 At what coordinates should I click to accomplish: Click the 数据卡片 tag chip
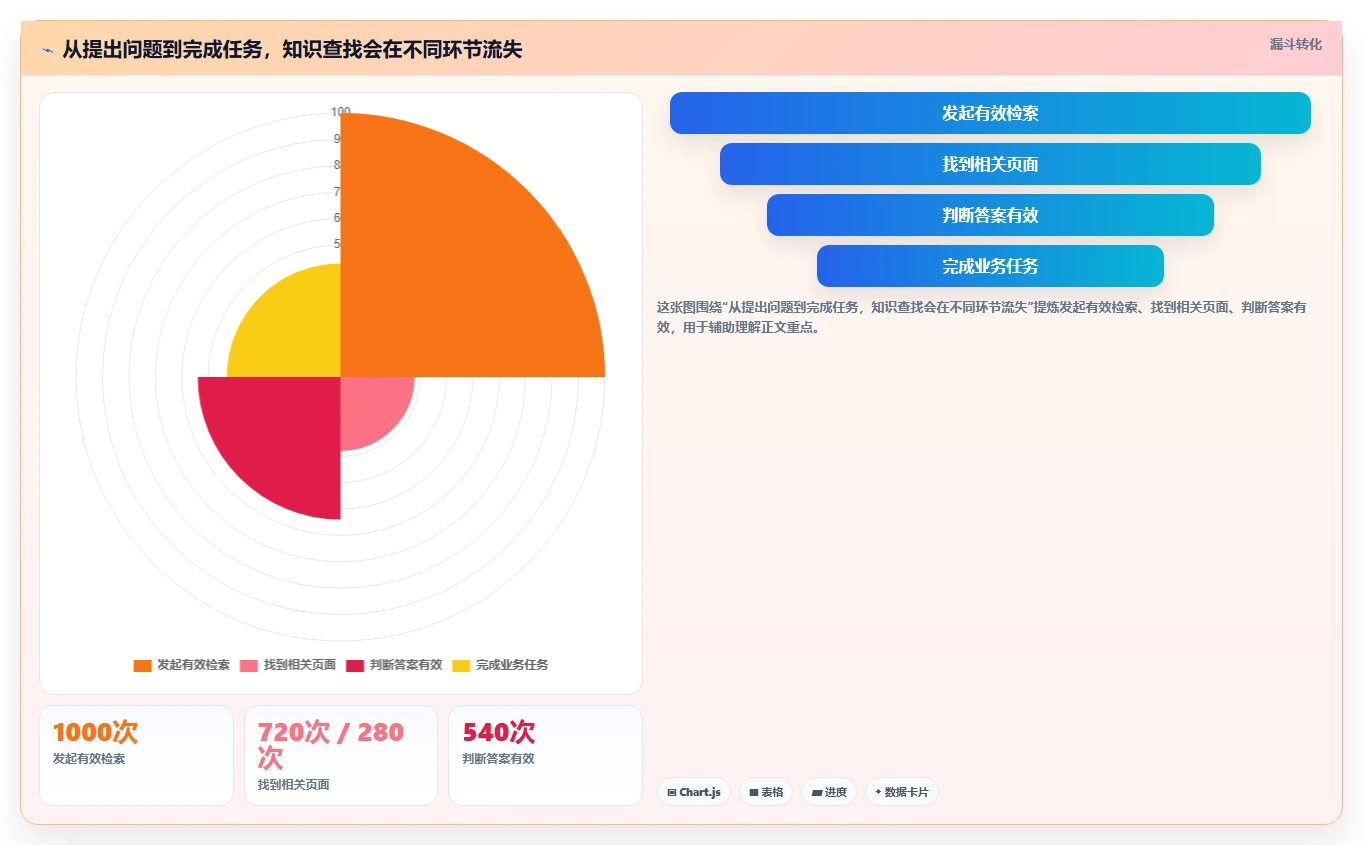coord(902,792)
